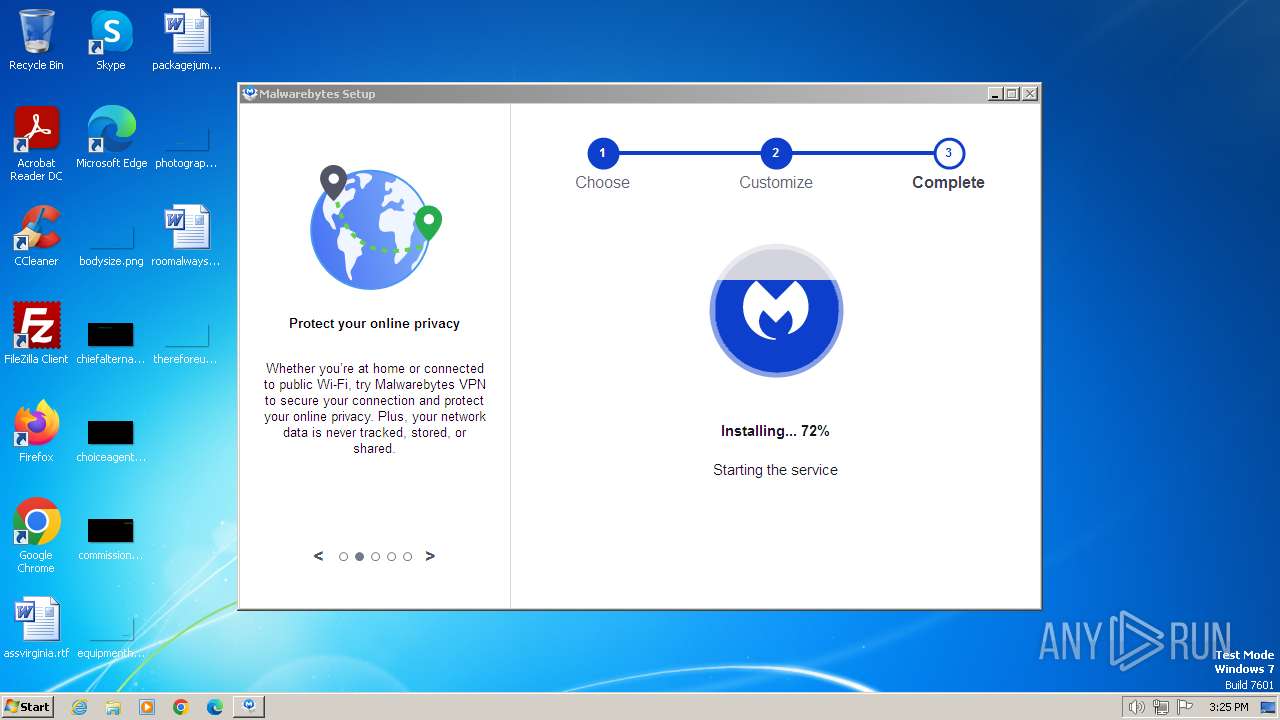Click the Start button

click(27, 706)
